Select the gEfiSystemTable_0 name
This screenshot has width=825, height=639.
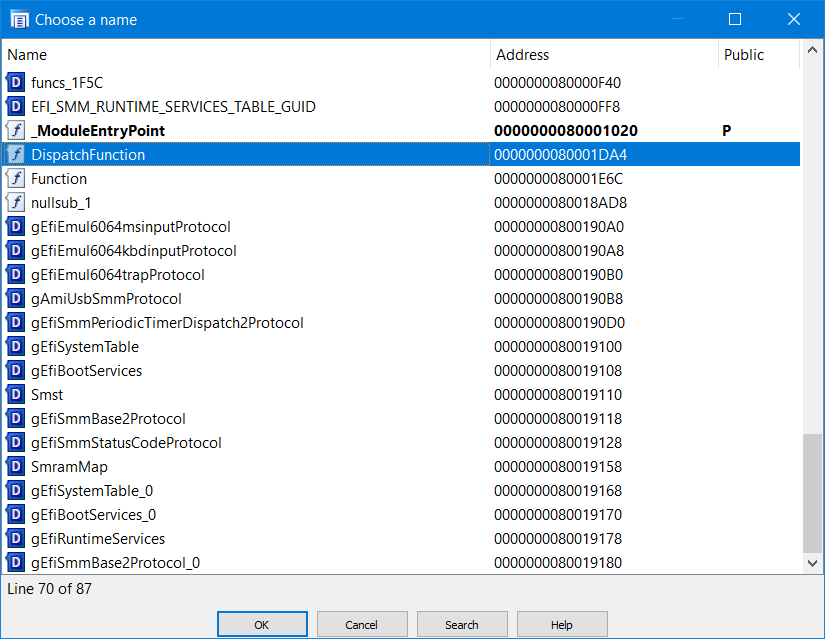tap(92, 491)
